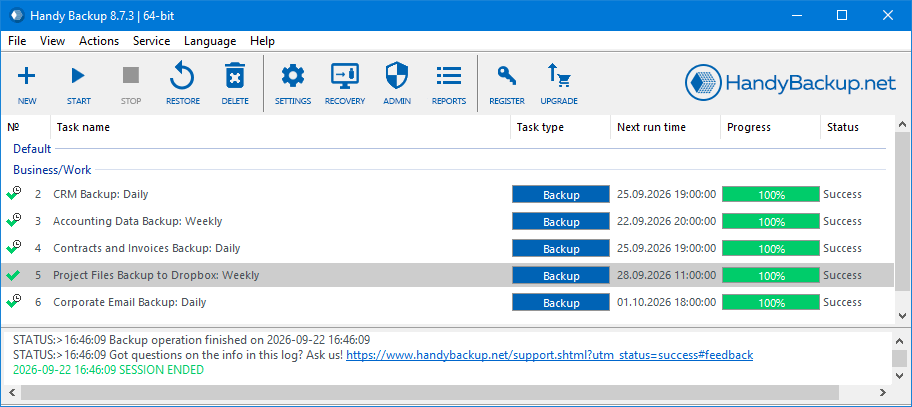
Task: Click status icon of Accounting Data Backup
Action: pos(13,221)
